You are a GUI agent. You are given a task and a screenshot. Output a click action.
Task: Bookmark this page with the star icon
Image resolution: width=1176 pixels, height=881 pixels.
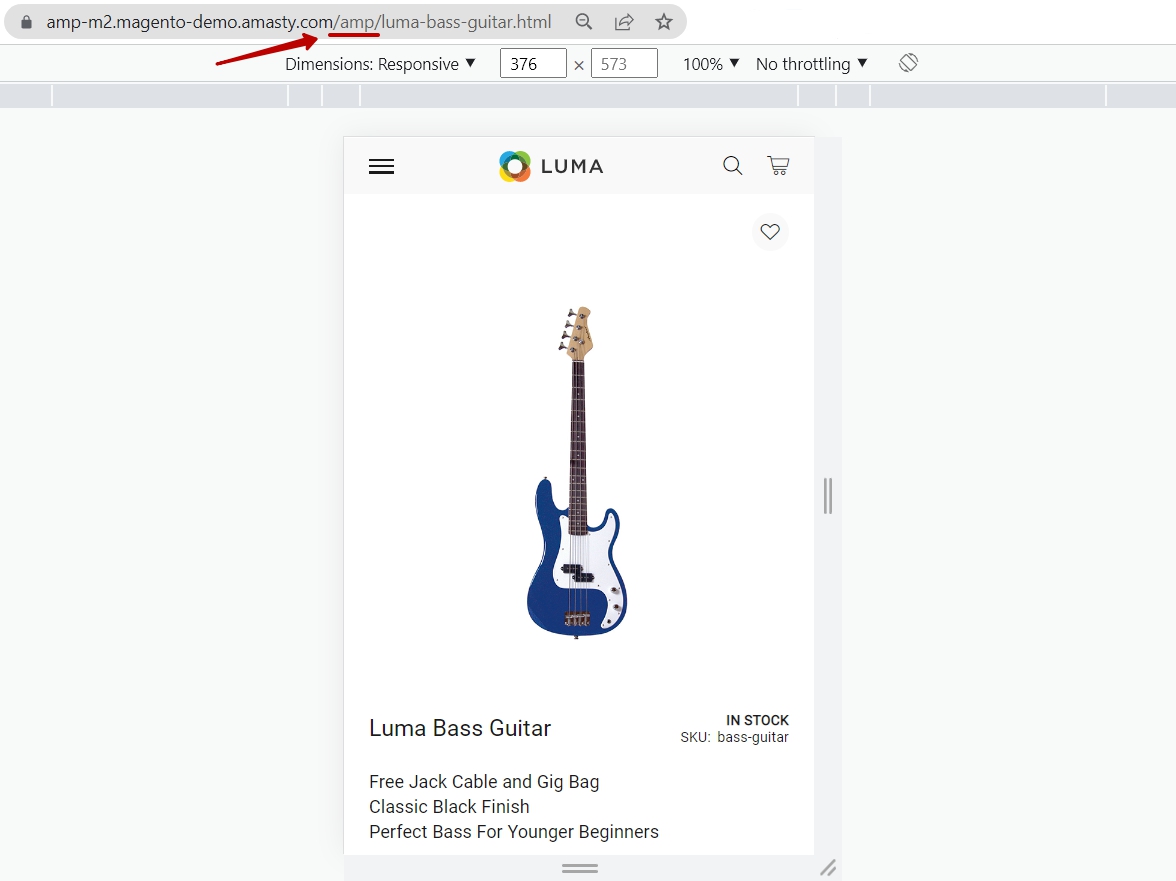point(664,22)
